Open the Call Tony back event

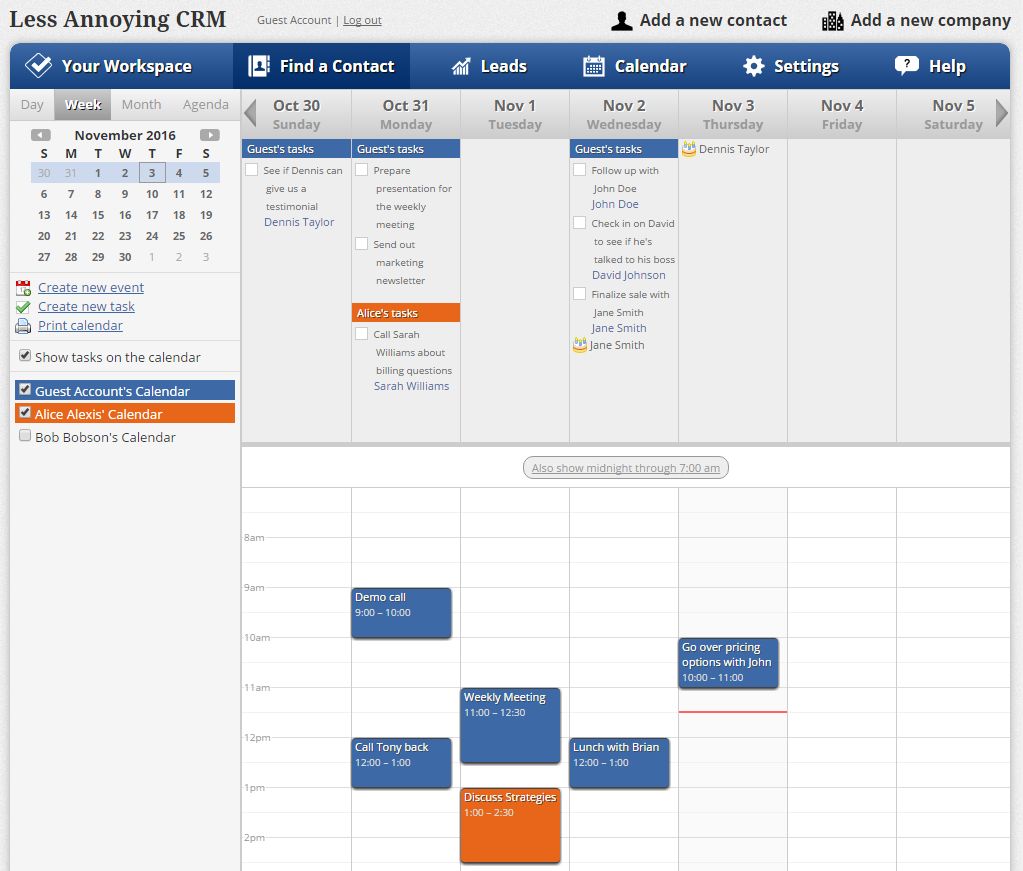(401, 763)
